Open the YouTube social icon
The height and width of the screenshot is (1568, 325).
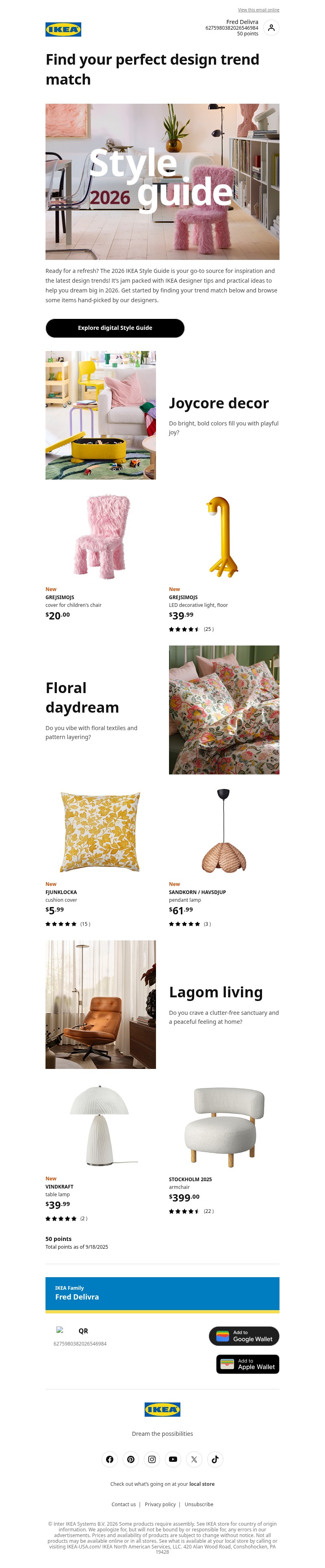(x=173, y=1459)
